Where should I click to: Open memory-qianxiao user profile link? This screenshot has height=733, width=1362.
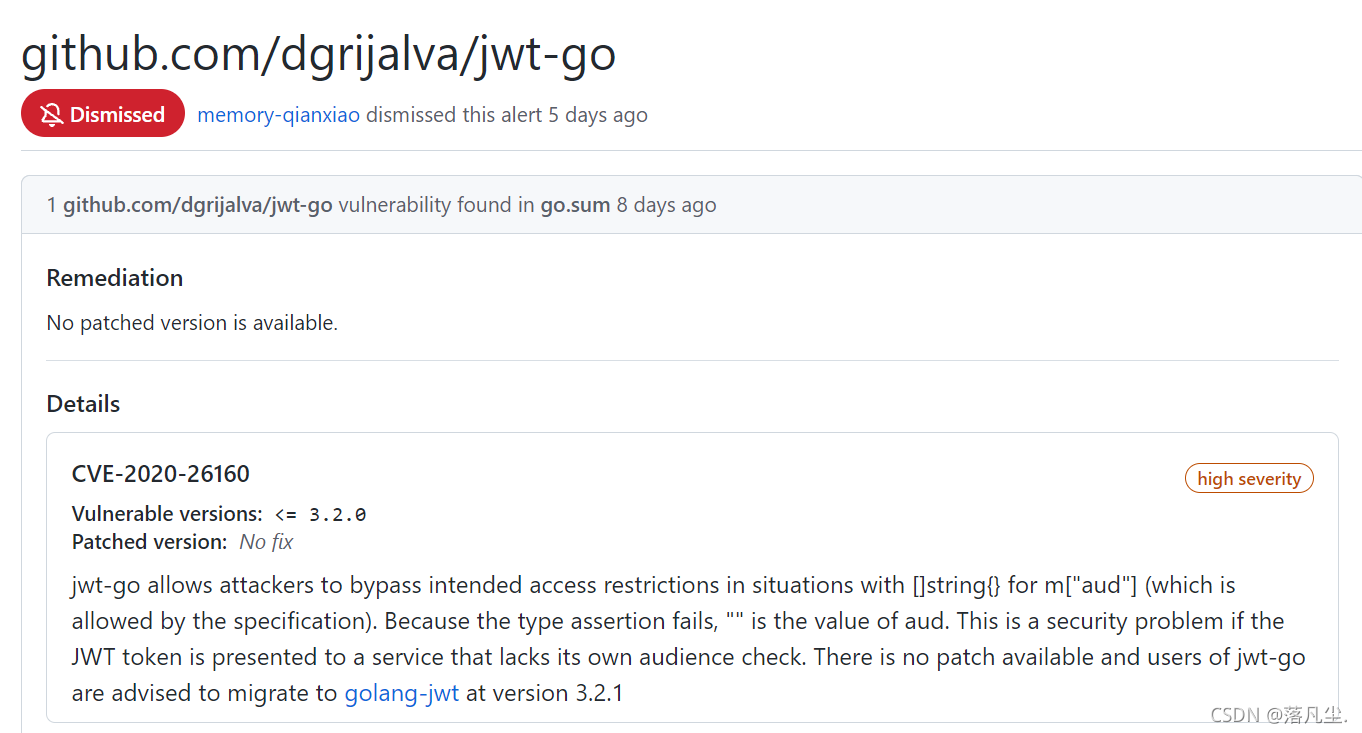279,115
